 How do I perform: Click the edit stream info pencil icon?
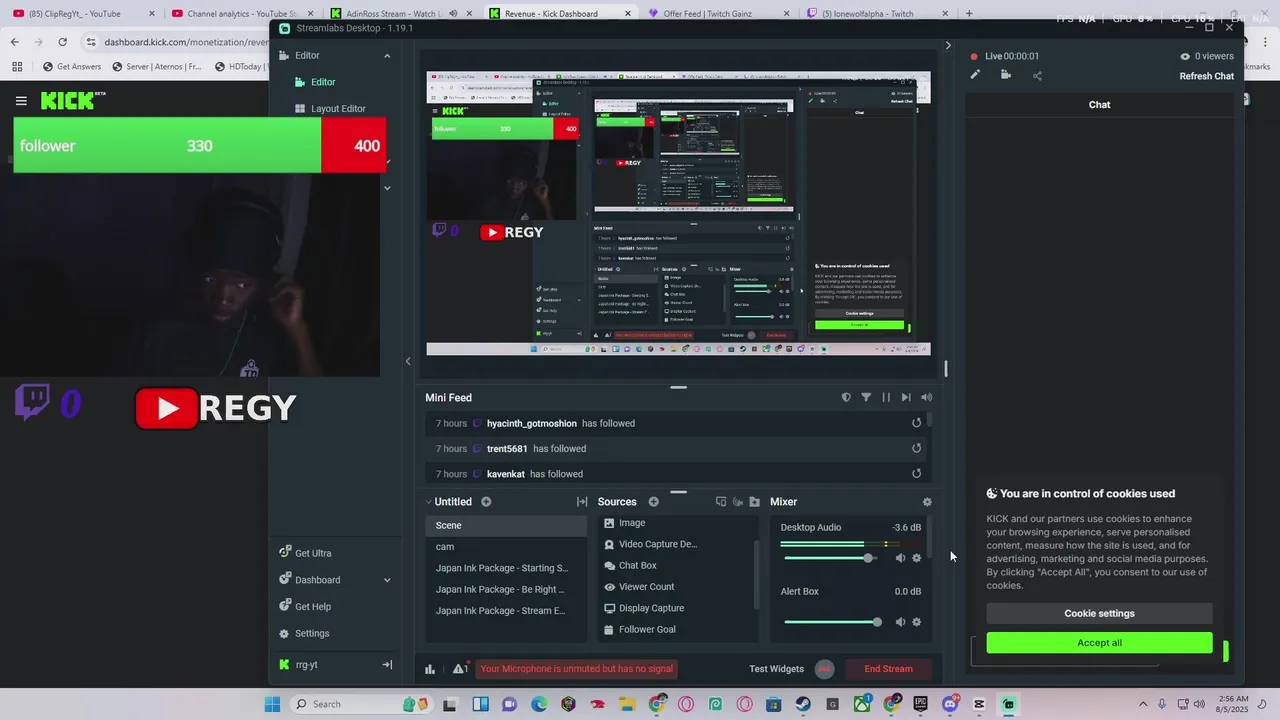click(975, 75)
